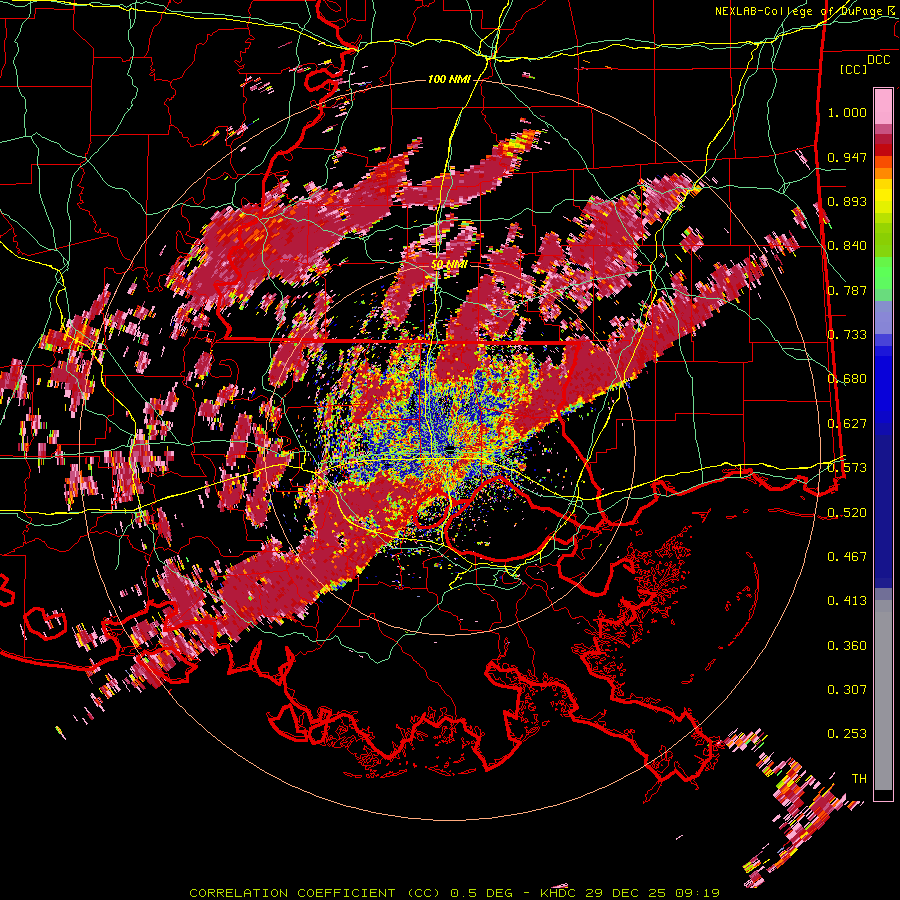Screen dimensions: 900x900
Task: Select the 1.000 legend value
Action: [847, 112]
